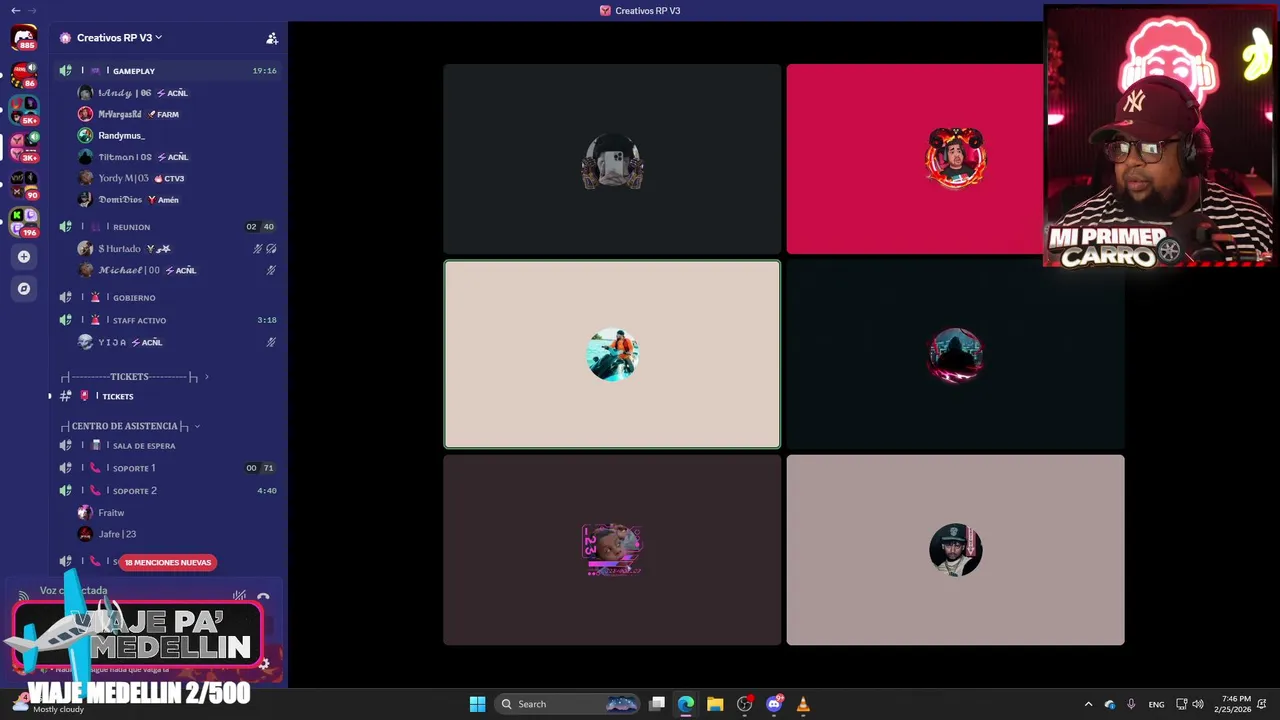Click the 18 MENCIONES NUEVAS button
This screenshot has width=1280, height=720.
coord(168,562)
